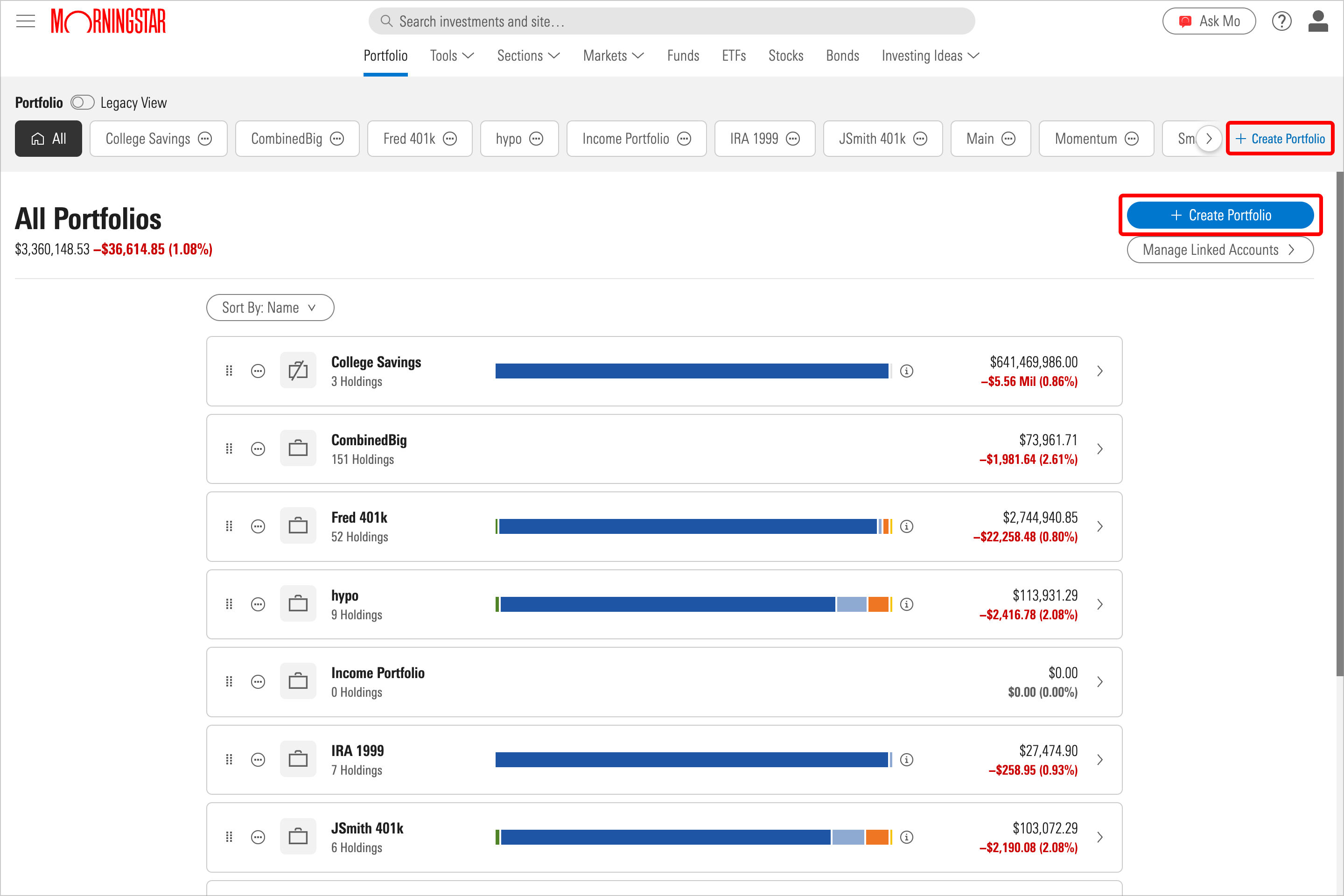1344x896 pixels.
Task: Go to the Bonds menu item
Action: point(842,56)
